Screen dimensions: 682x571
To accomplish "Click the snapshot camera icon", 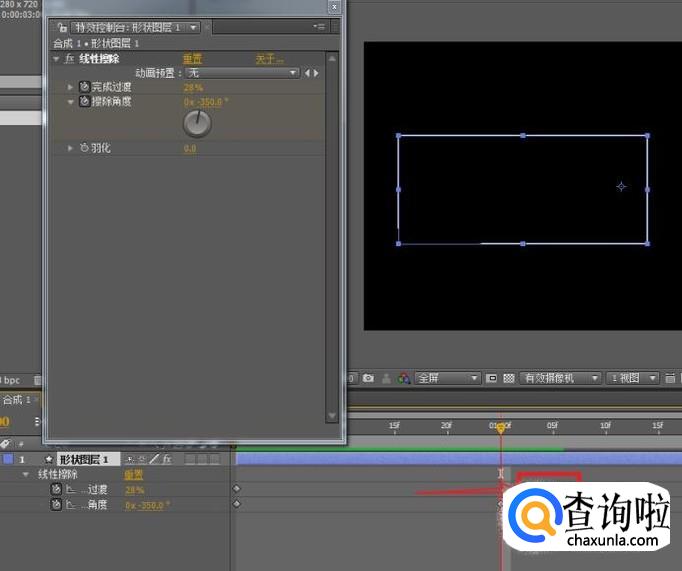I will point(368,378).
